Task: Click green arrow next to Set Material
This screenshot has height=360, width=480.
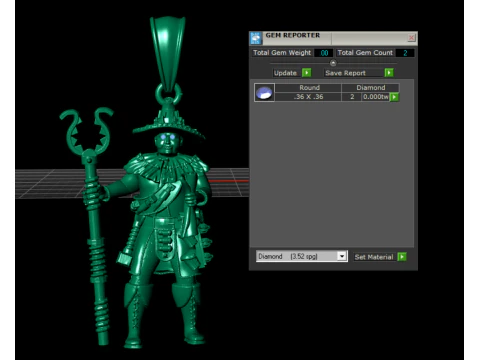Action: click(402, 257)
